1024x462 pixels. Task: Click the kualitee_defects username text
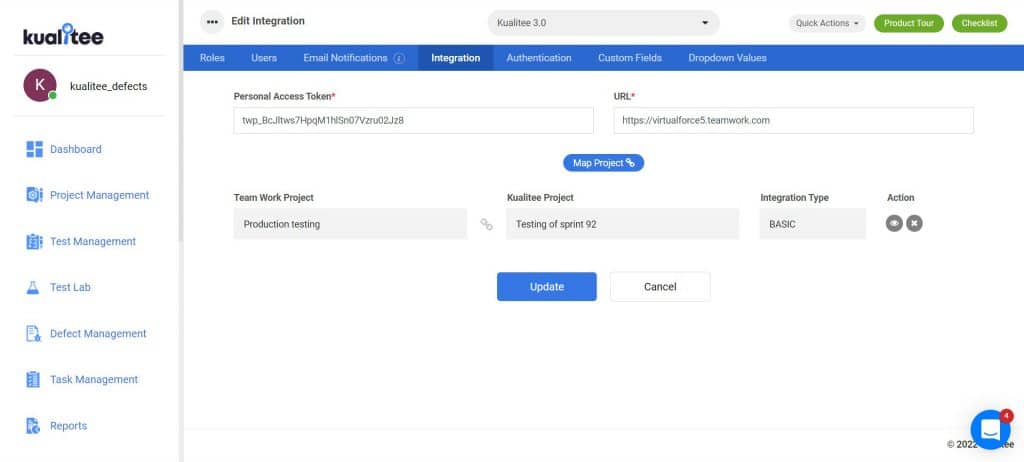click(108, 86)
